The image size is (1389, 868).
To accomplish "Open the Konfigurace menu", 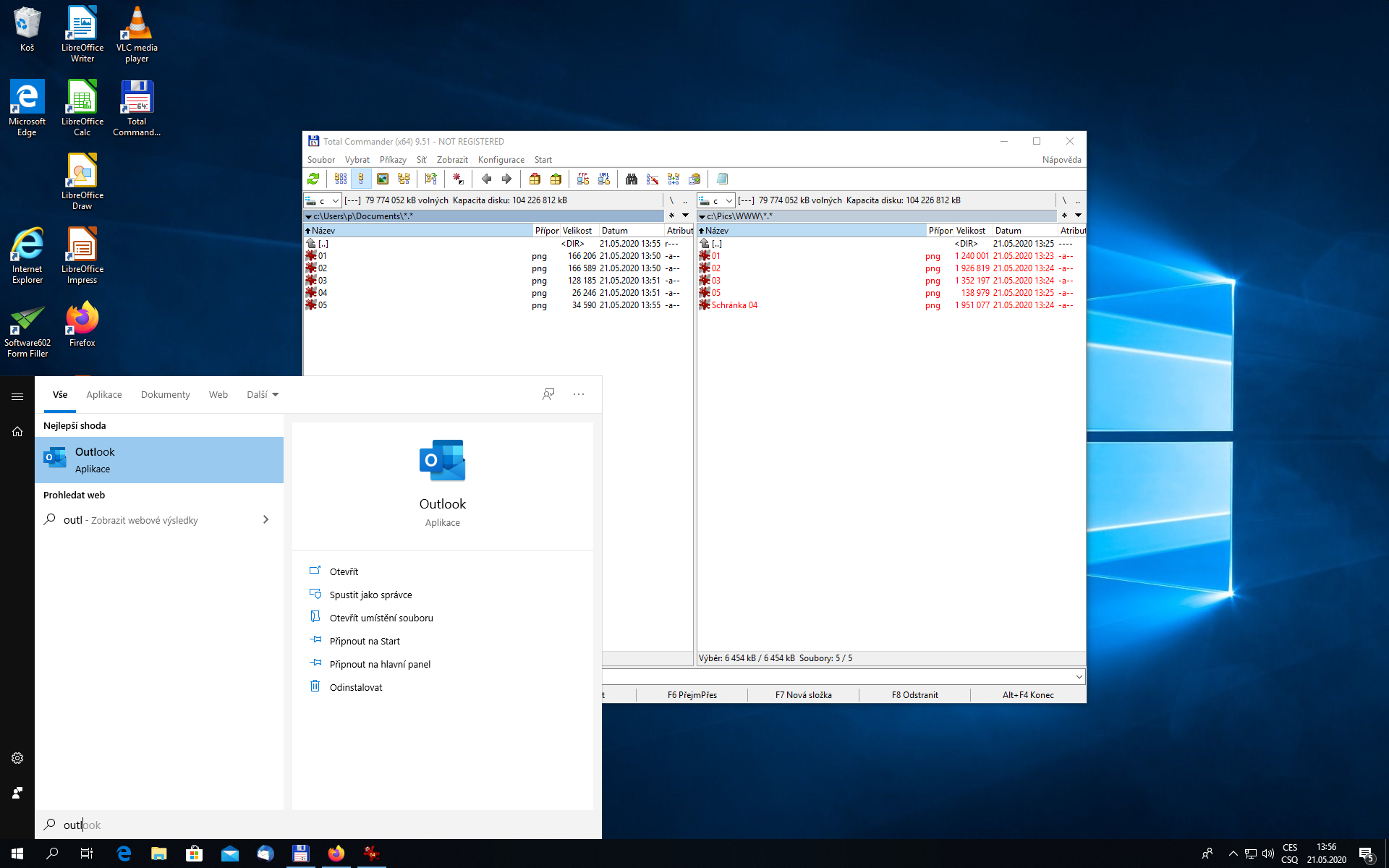I will pyautogui.click(x=501, y=160).
